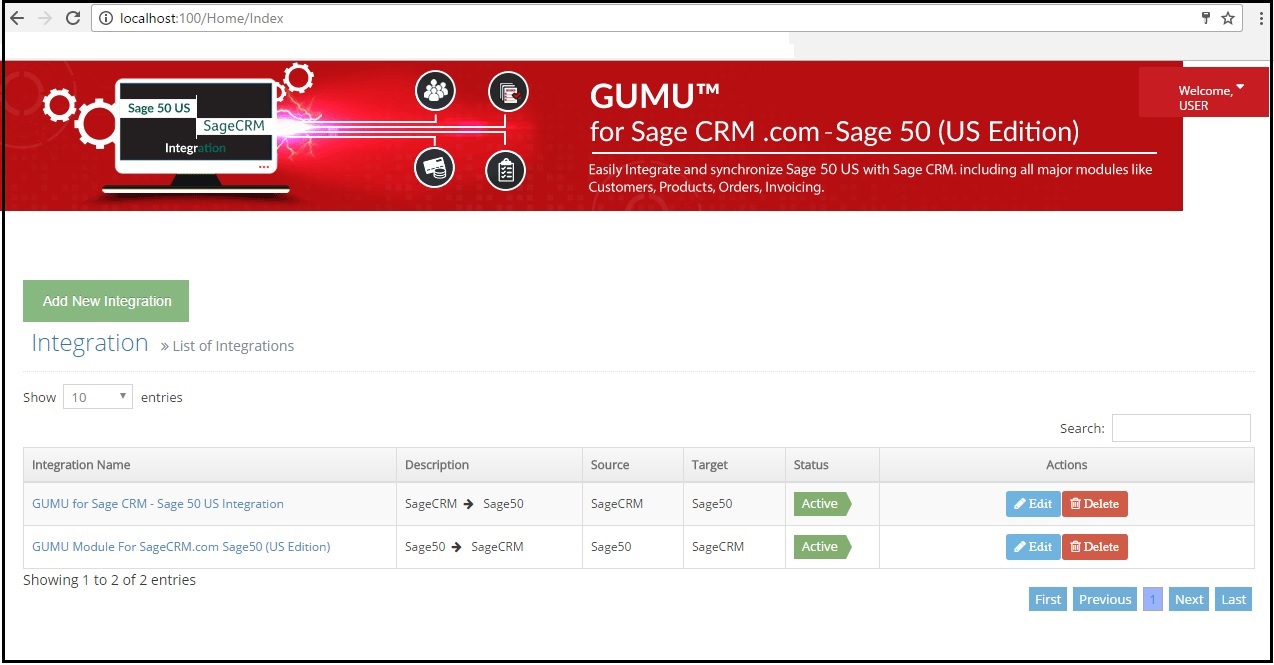
Task: Click the 'Integration' page heading
Action: click(90, 343)
